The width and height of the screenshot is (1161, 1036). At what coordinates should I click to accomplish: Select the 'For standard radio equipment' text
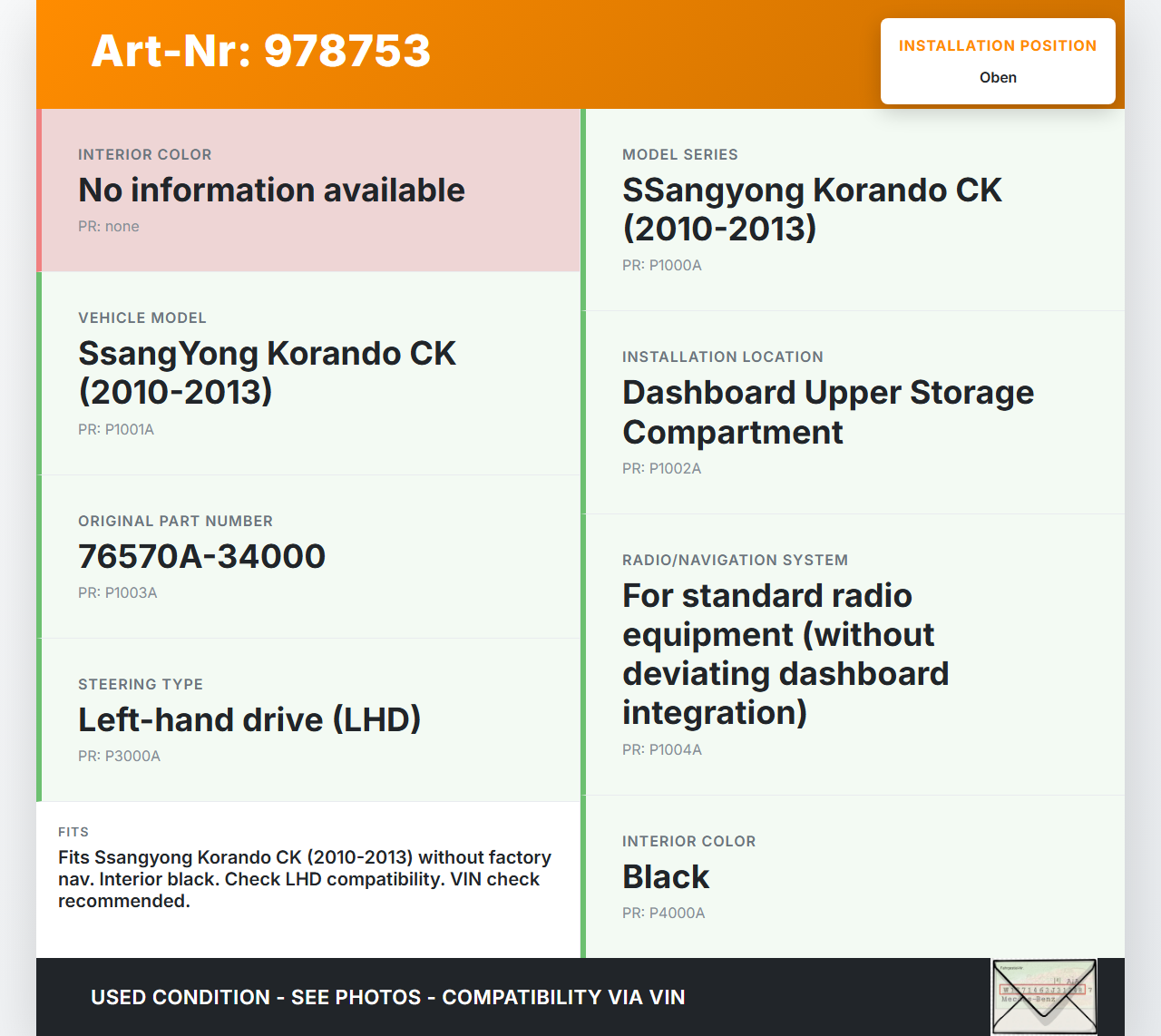coord(785,653)
